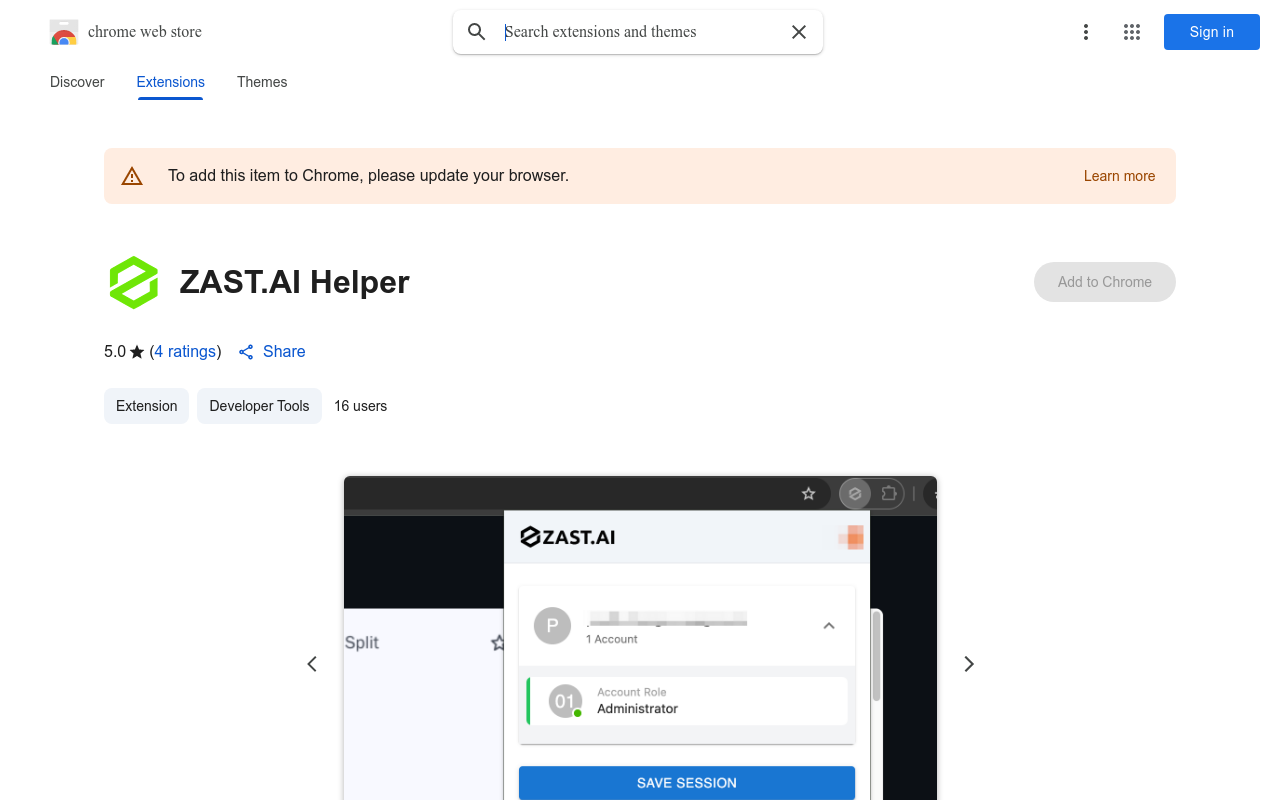This screenshot has height=800, width=1280.
Task: Click the rating star icon
Action: coord(137,352)
